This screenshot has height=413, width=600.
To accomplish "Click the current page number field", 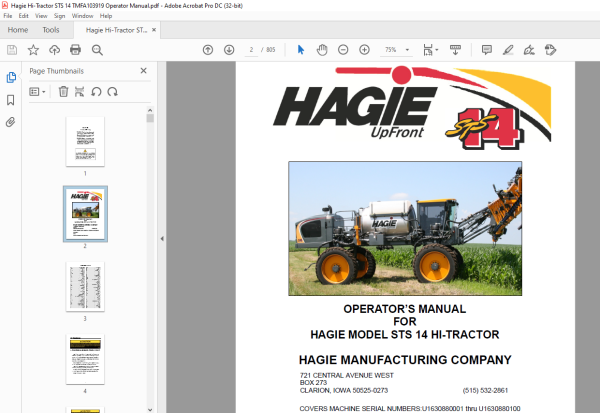I will pos(251,50).
